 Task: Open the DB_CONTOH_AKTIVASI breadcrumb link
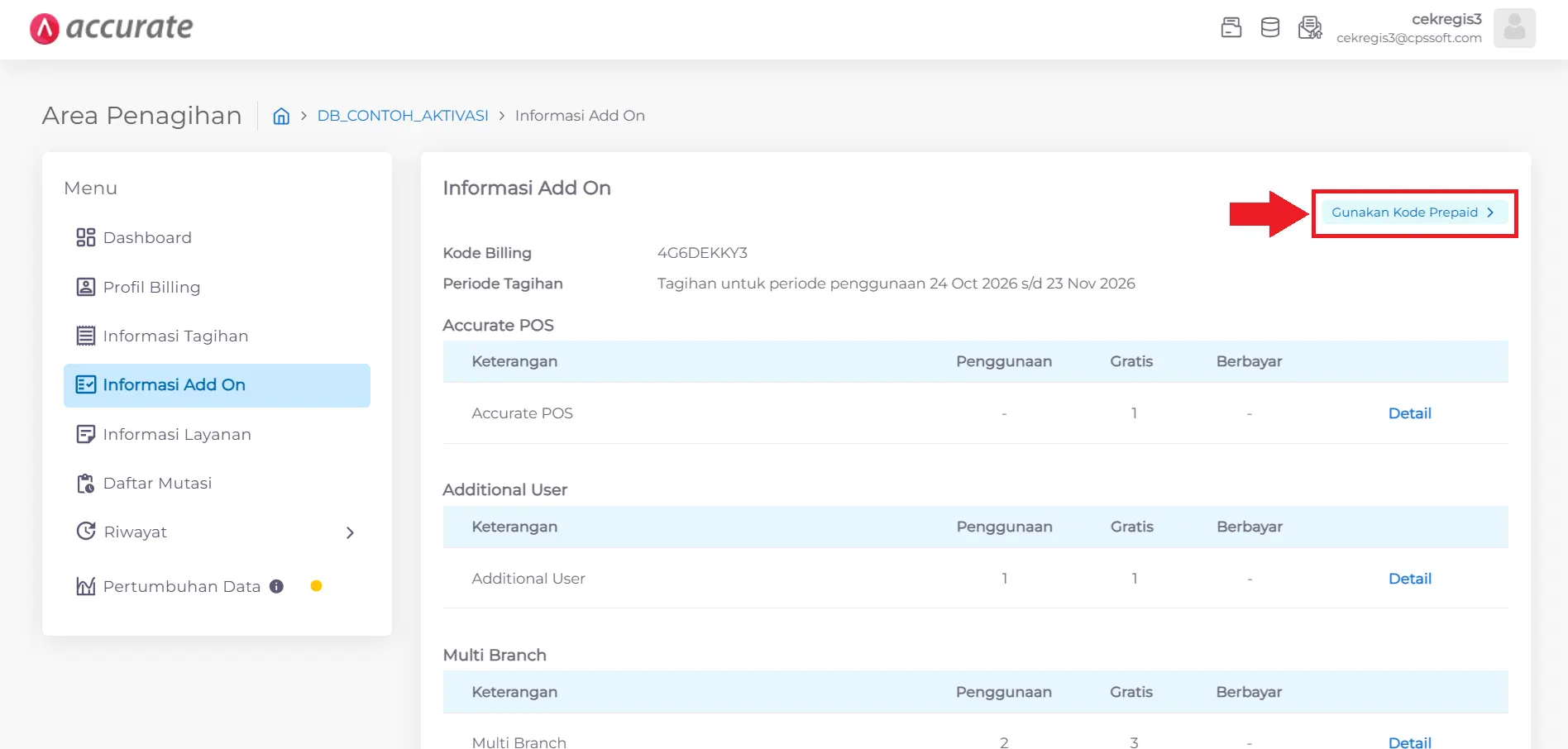pos(403,116)
